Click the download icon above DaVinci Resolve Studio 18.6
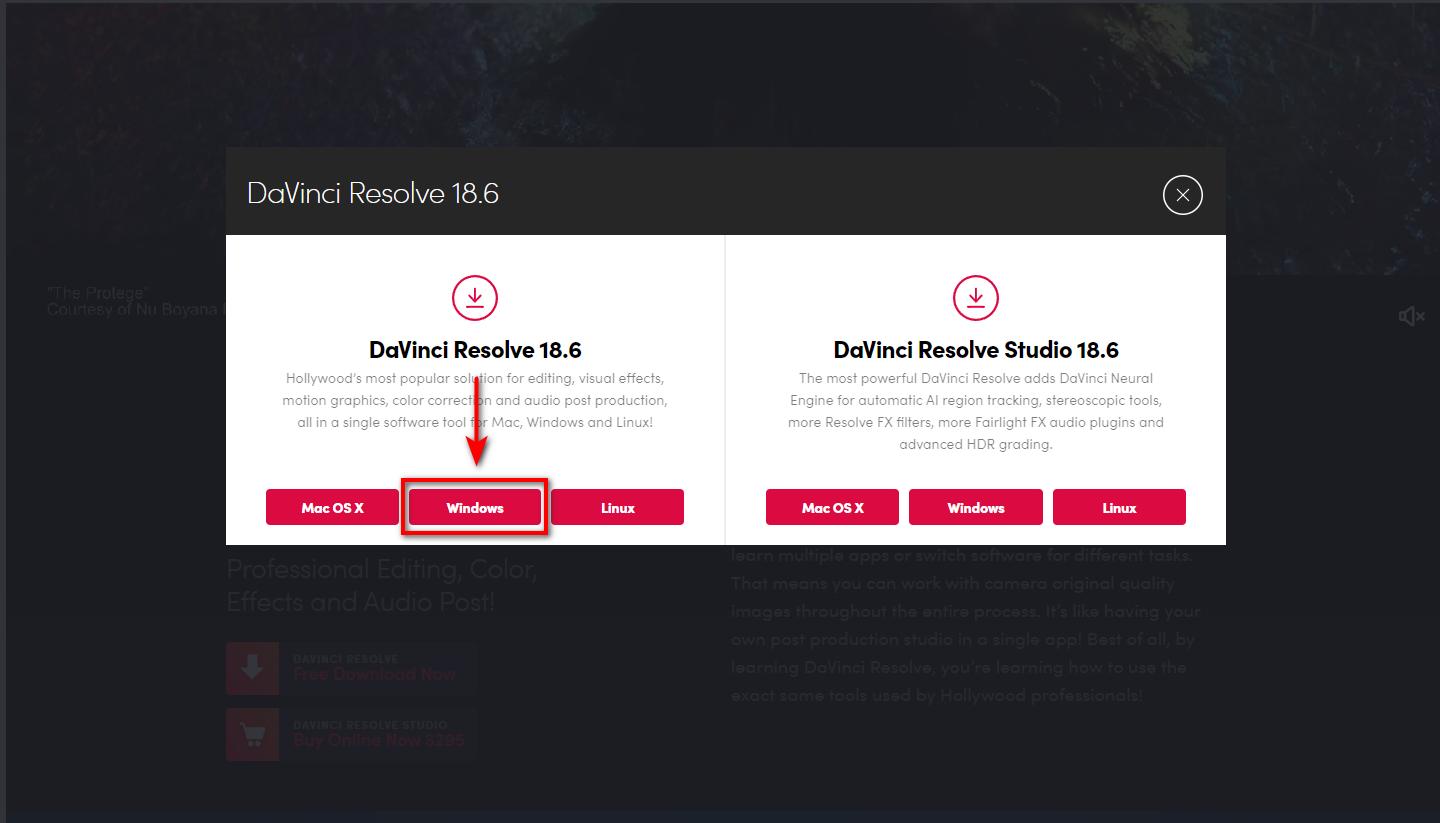This screenshot has width=1440, height=823. [975, 298]
